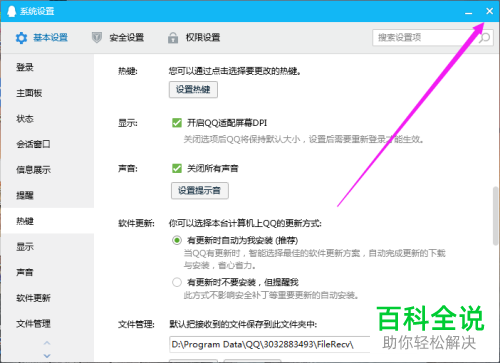Click the QQ penguin logo in title bar
The height and width of the screenshot is (363, 500).
click(11, 11)
